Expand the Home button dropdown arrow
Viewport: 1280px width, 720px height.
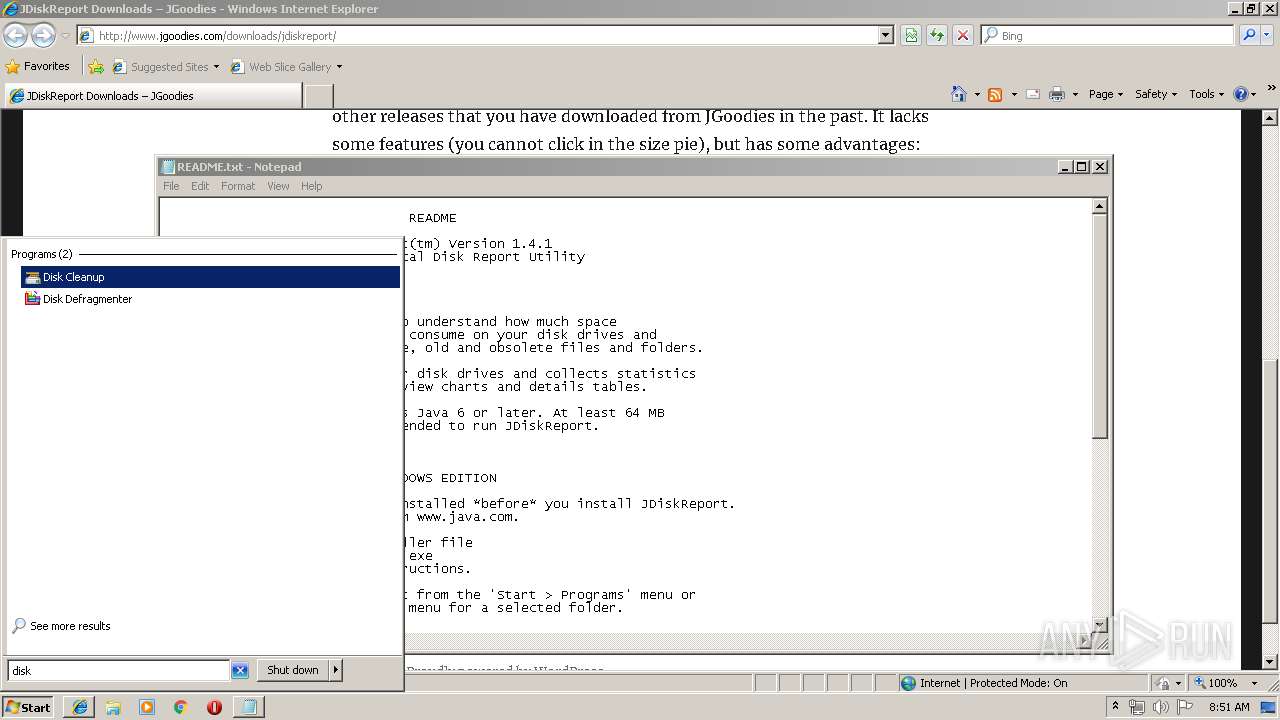coord(977,95)
